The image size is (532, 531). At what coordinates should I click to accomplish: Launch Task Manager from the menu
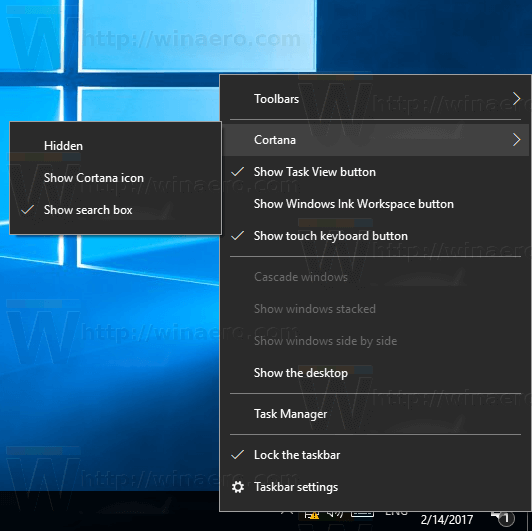pos(375,414)
